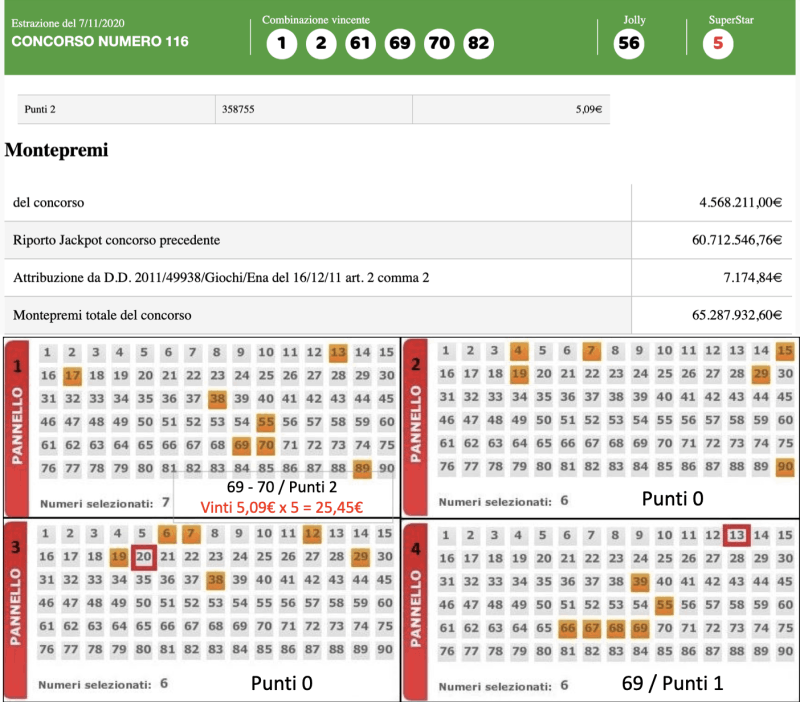Click orange highlighted cell 55 in Pannello 4
The width and height of the screenshot is (800, 702).
tap(665, 604)
